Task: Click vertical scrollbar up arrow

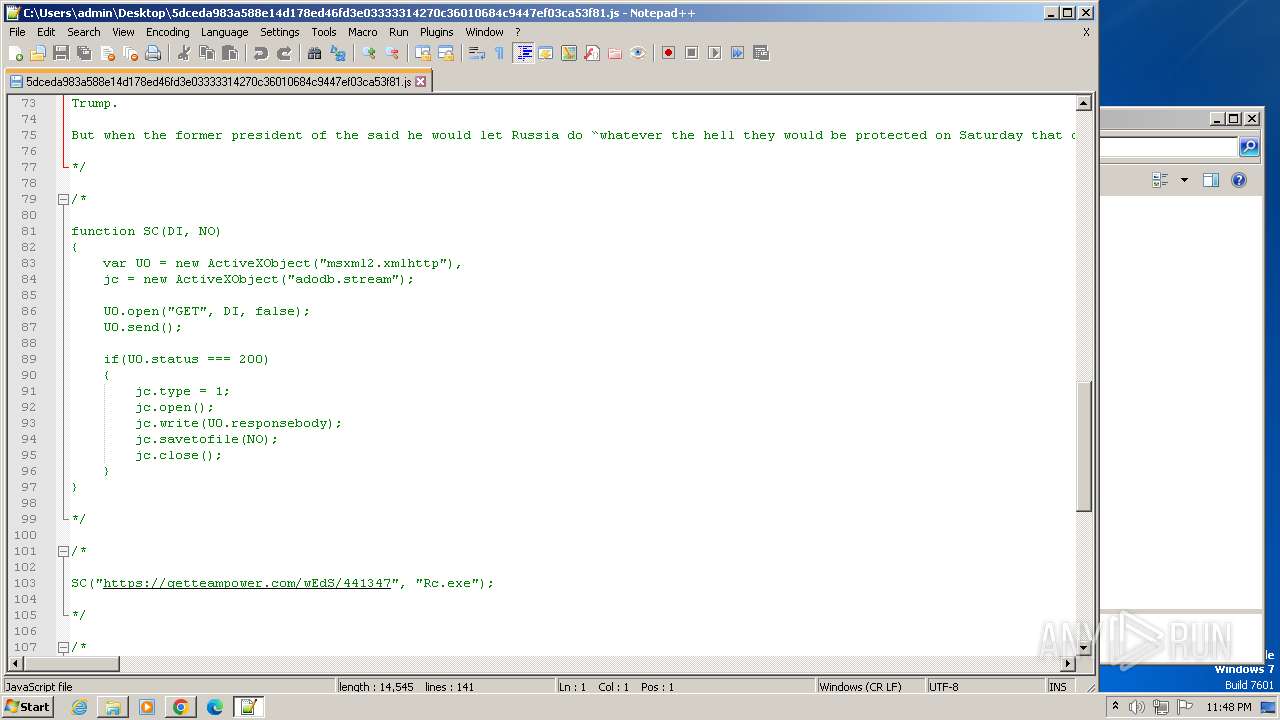Action: (1084, 103)
